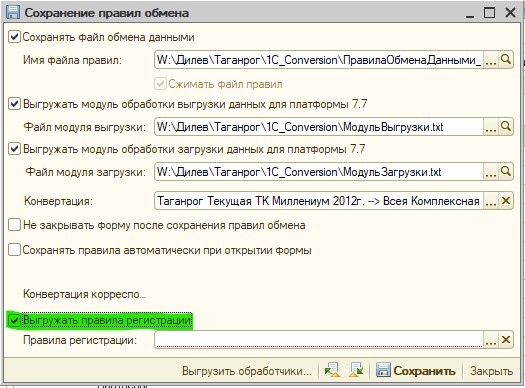Image resolution: width=525 pixels, height=388 pixels.
Task: Select conversion via 'Конвертация' ellipsis button
Action: 491,201
